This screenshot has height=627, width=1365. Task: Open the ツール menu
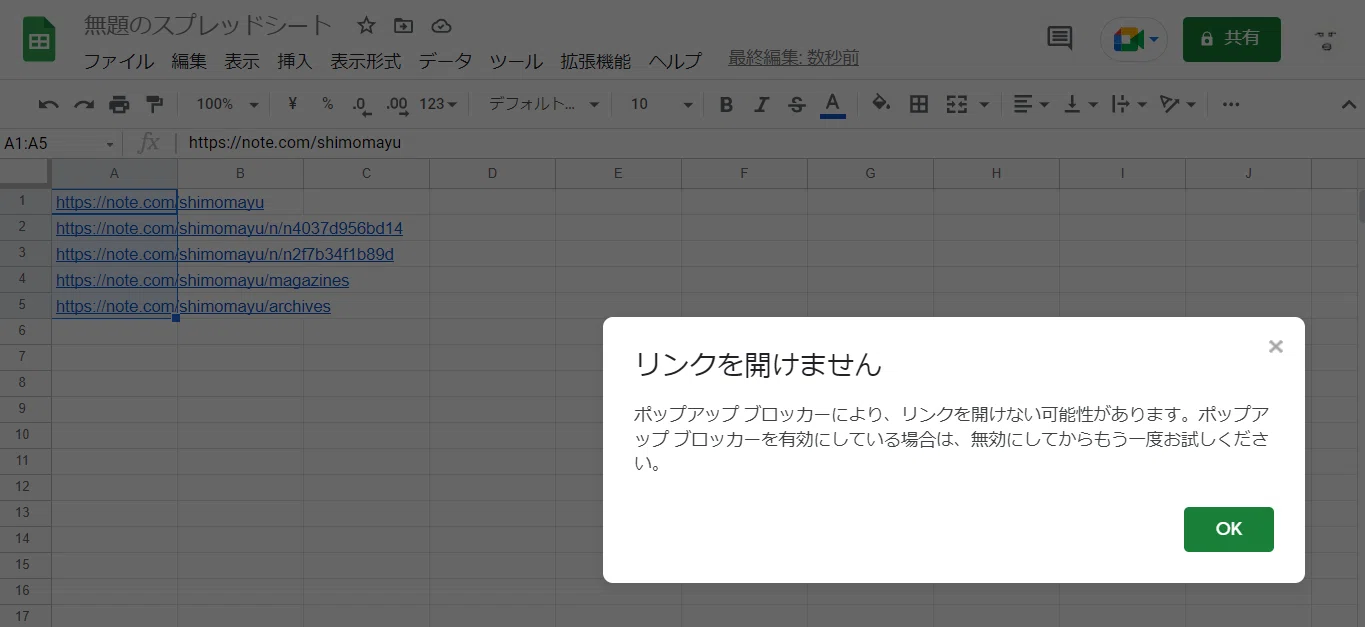[x=516, y=61]
